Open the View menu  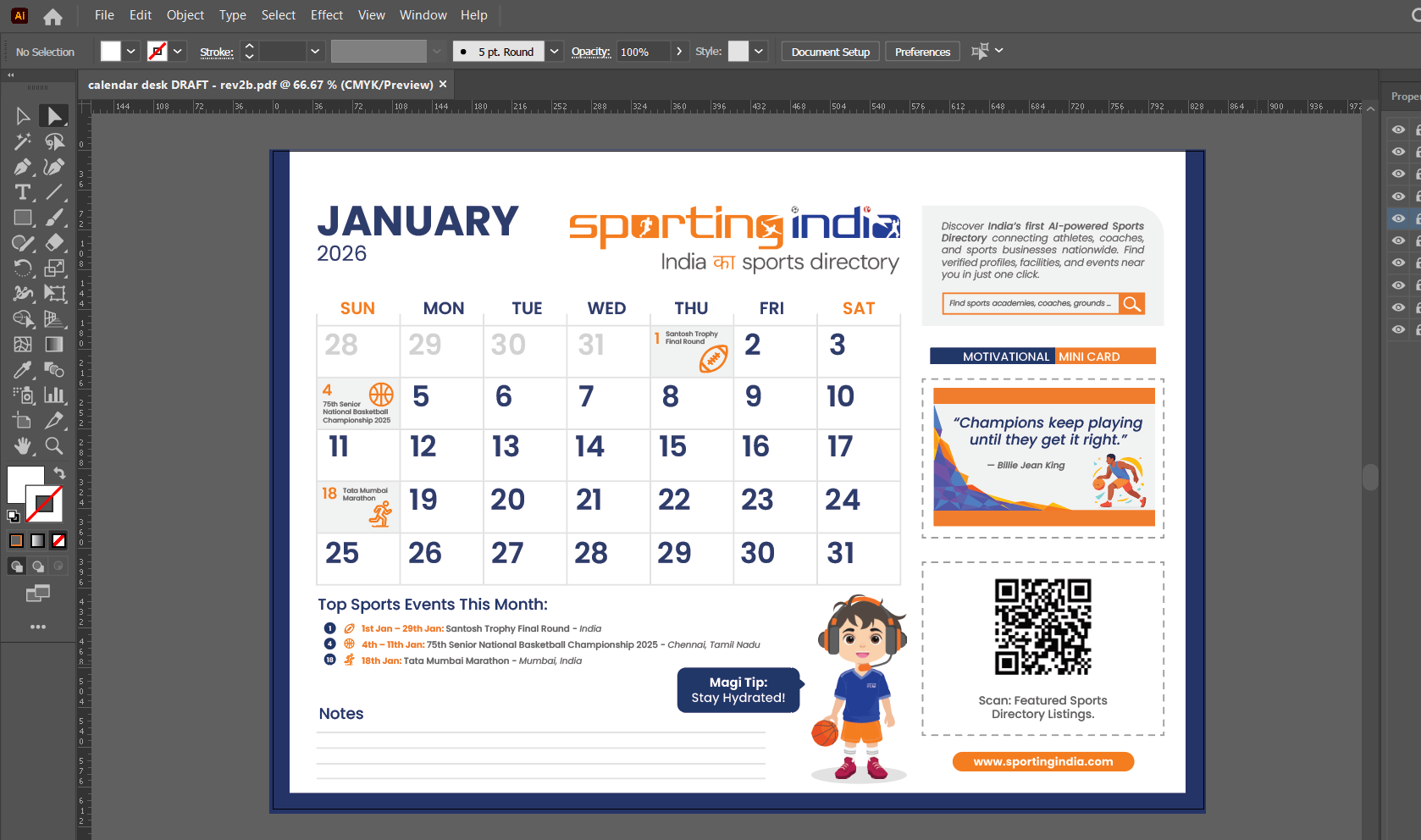point(372,15)
